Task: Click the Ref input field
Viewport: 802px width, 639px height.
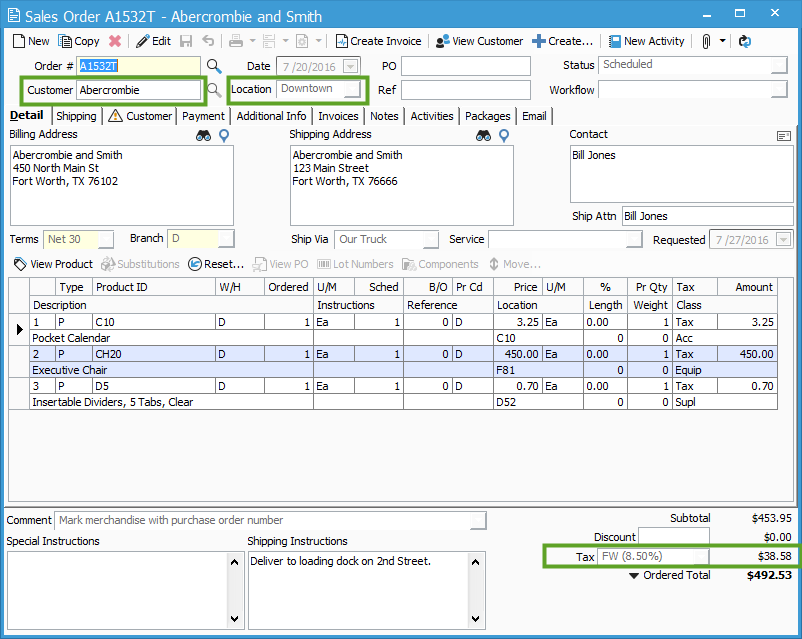Action: coord(465,90)
